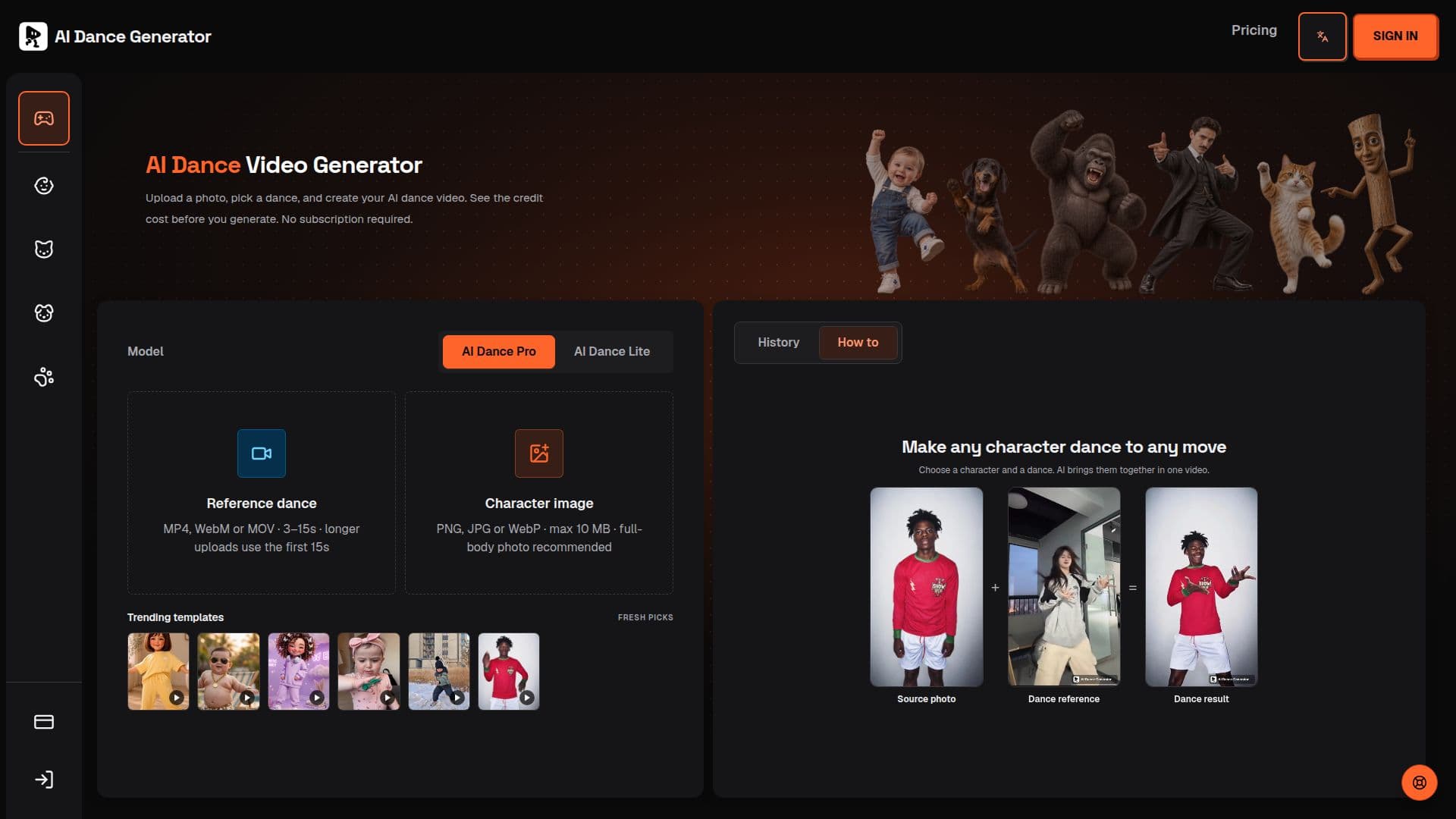The width and height of the screenshot is (1456, 819).
Task: Play the yellow outfit girl template
Action: 158,672
